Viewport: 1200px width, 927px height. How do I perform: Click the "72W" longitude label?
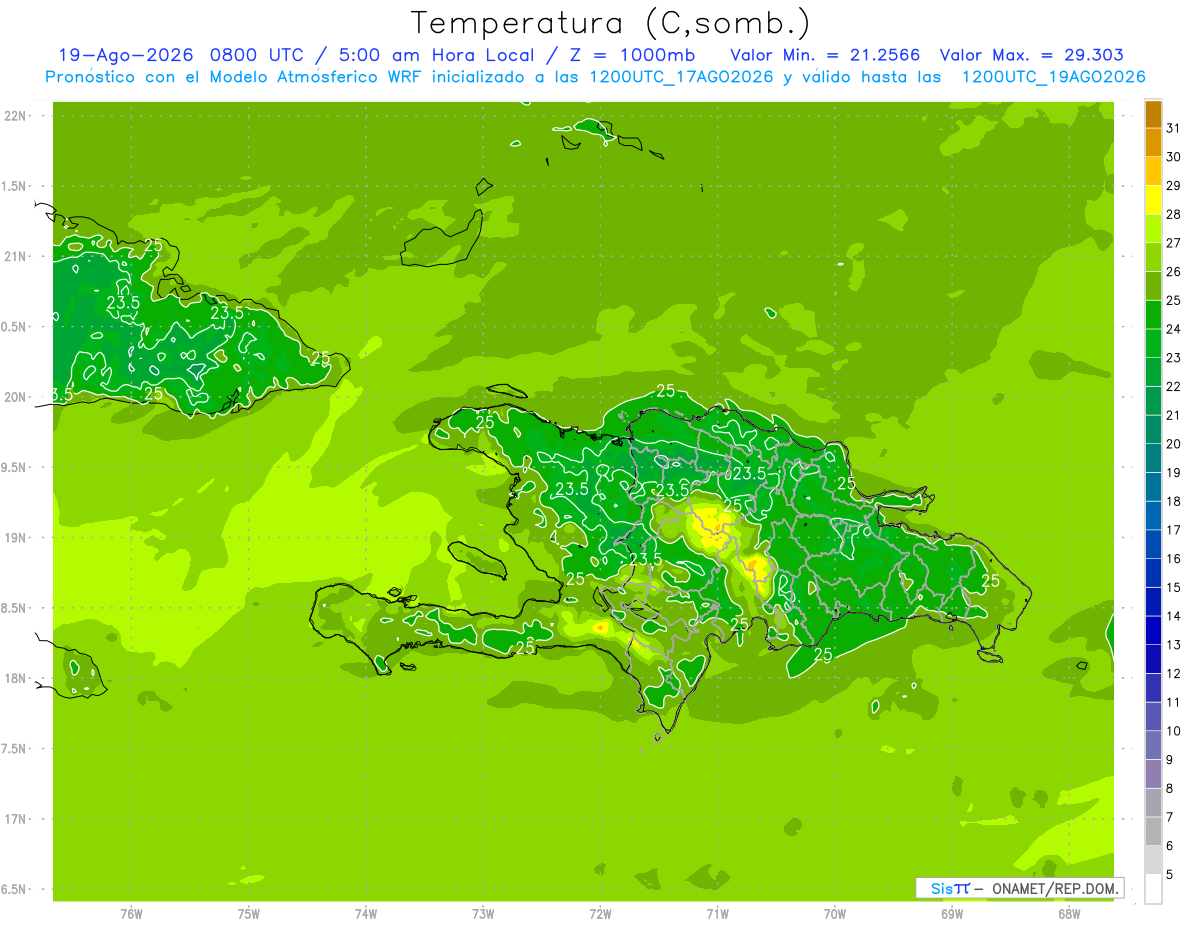(x=600, y=913)
